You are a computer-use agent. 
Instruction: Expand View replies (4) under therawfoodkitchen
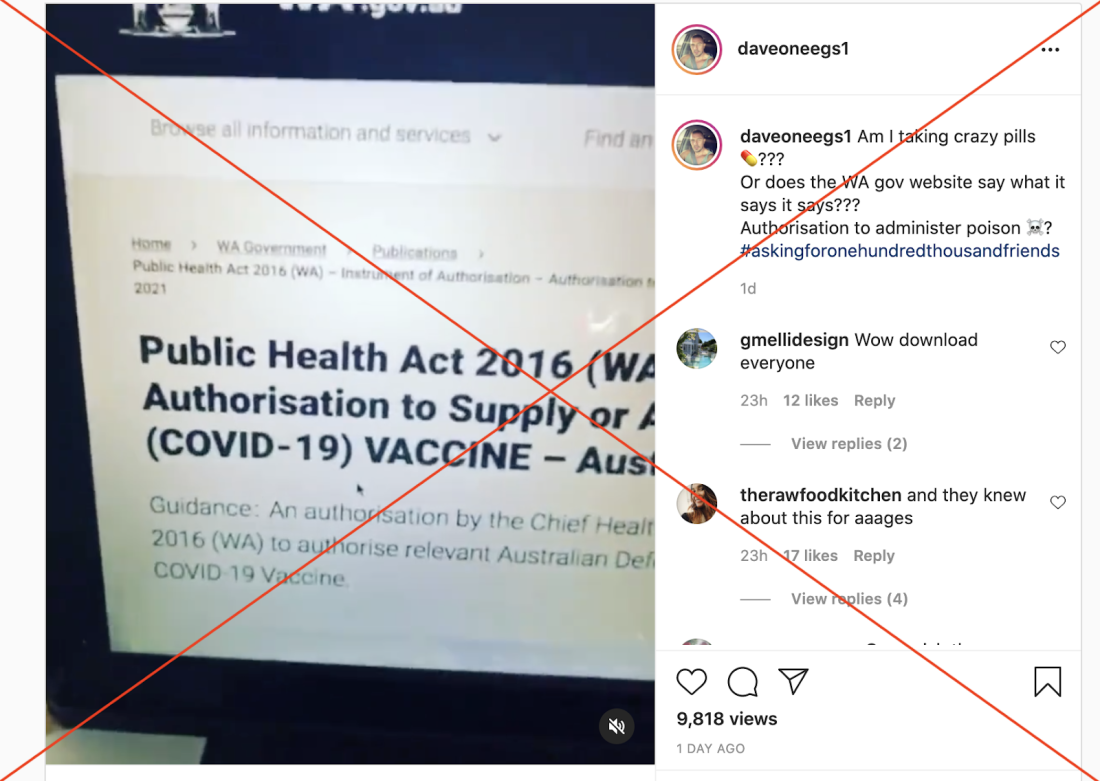(x=849, y=599)
